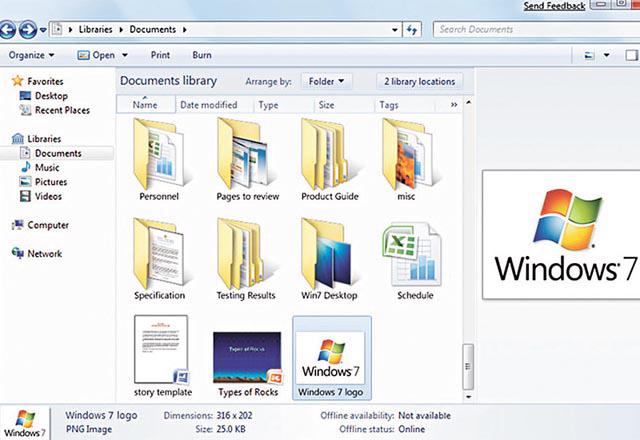Sort by Type column header
The image size is (640, 440).
[284, 105]
